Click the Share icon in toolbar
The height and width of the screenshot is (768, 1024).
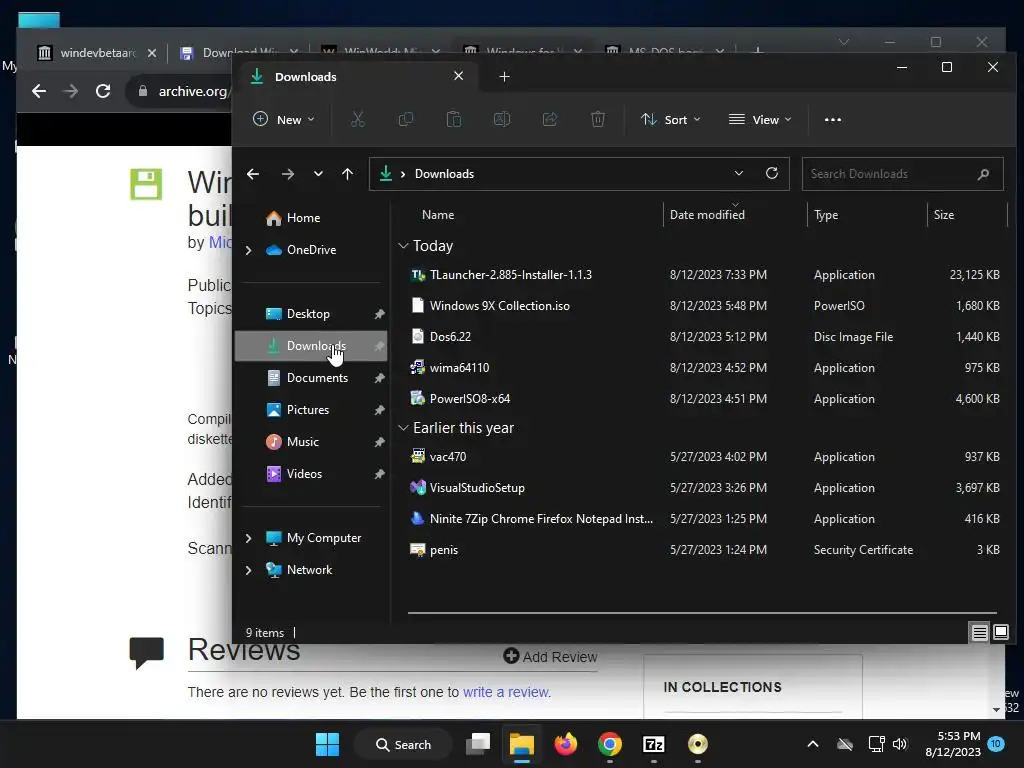point(550,120)
